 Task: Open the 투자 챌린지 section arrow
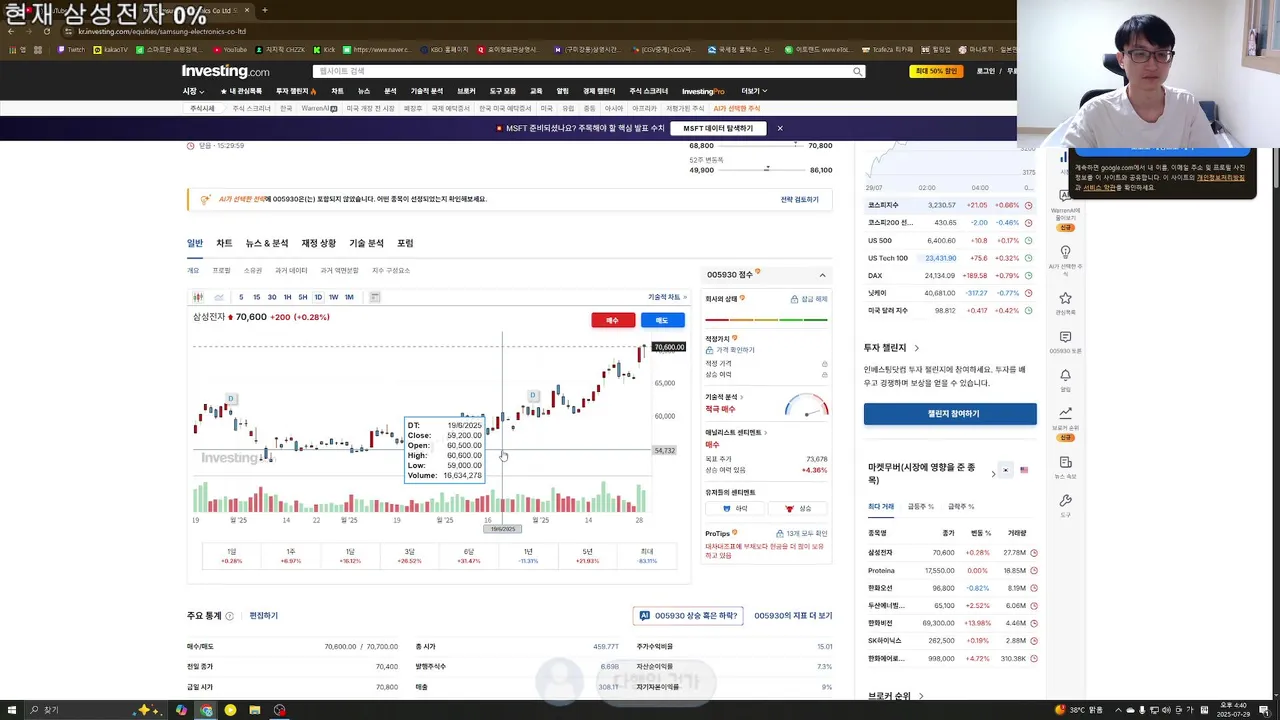[x=916, y=348]
